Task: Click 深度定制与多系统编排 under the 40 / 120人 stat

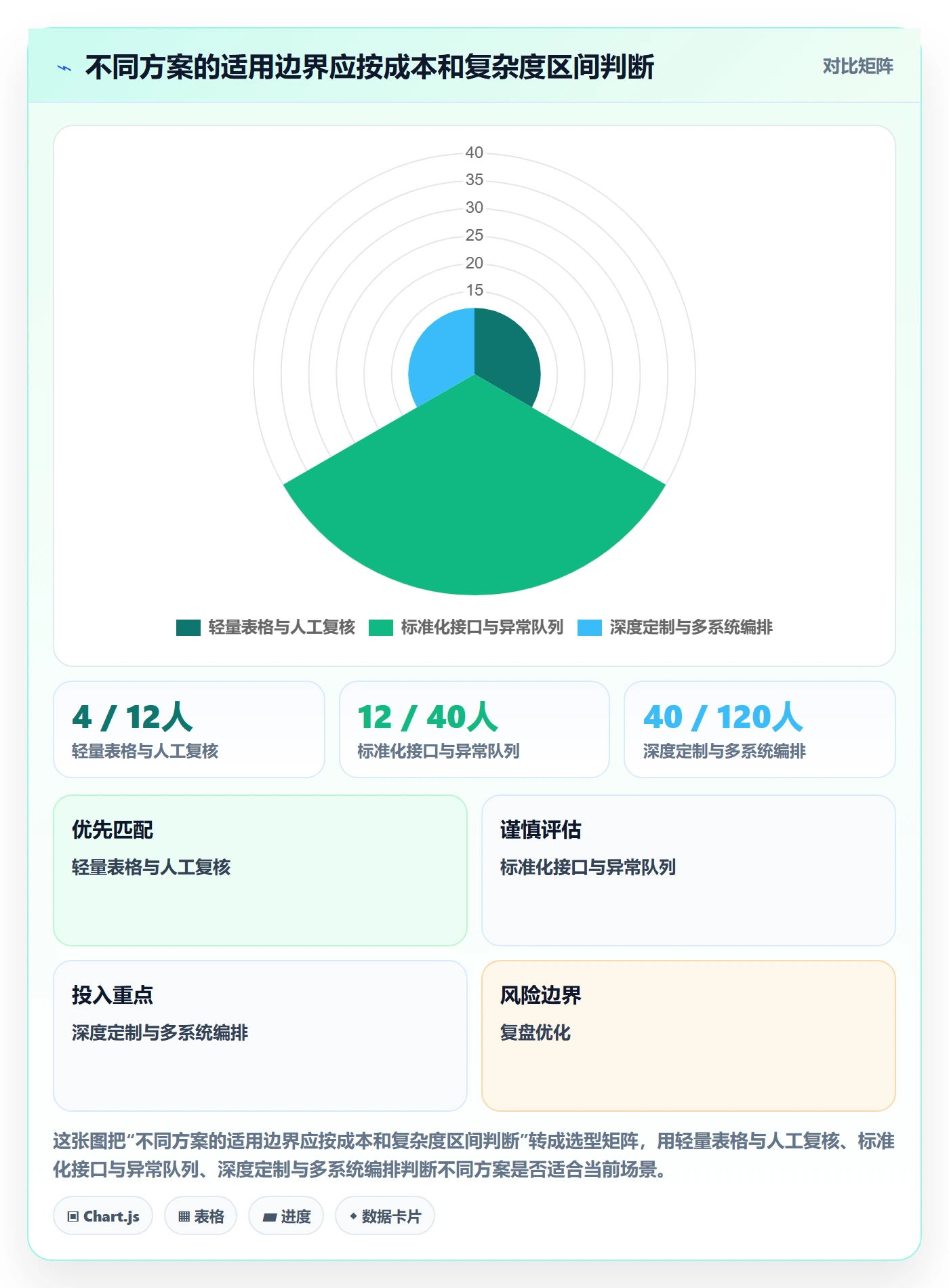Action: (x=725, y=751)
